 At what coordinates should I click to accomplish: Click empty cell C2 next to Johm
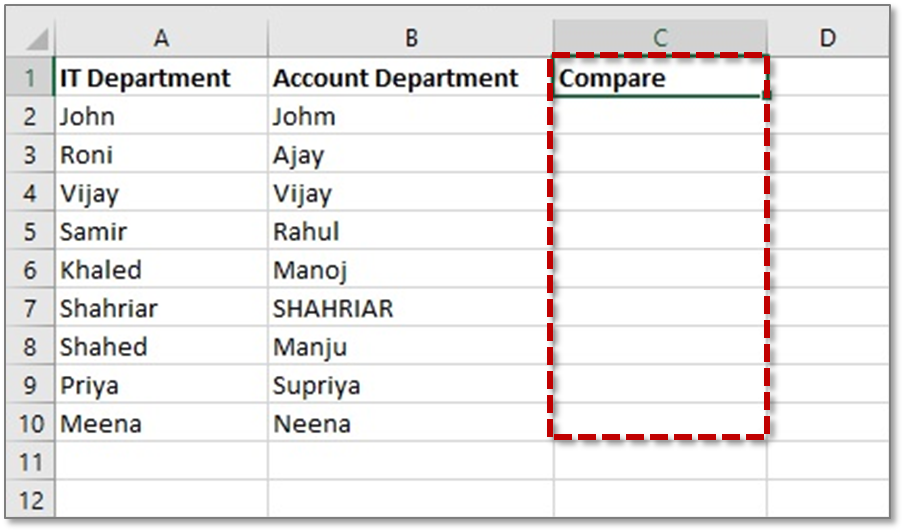point(660,115)
